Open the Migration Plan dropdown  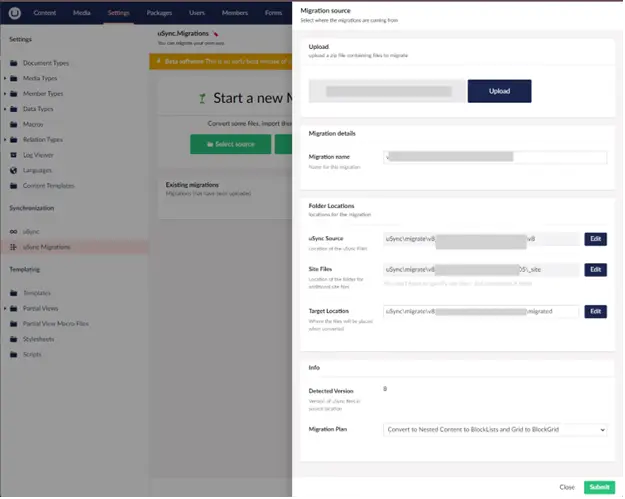(x=495, y=430)
